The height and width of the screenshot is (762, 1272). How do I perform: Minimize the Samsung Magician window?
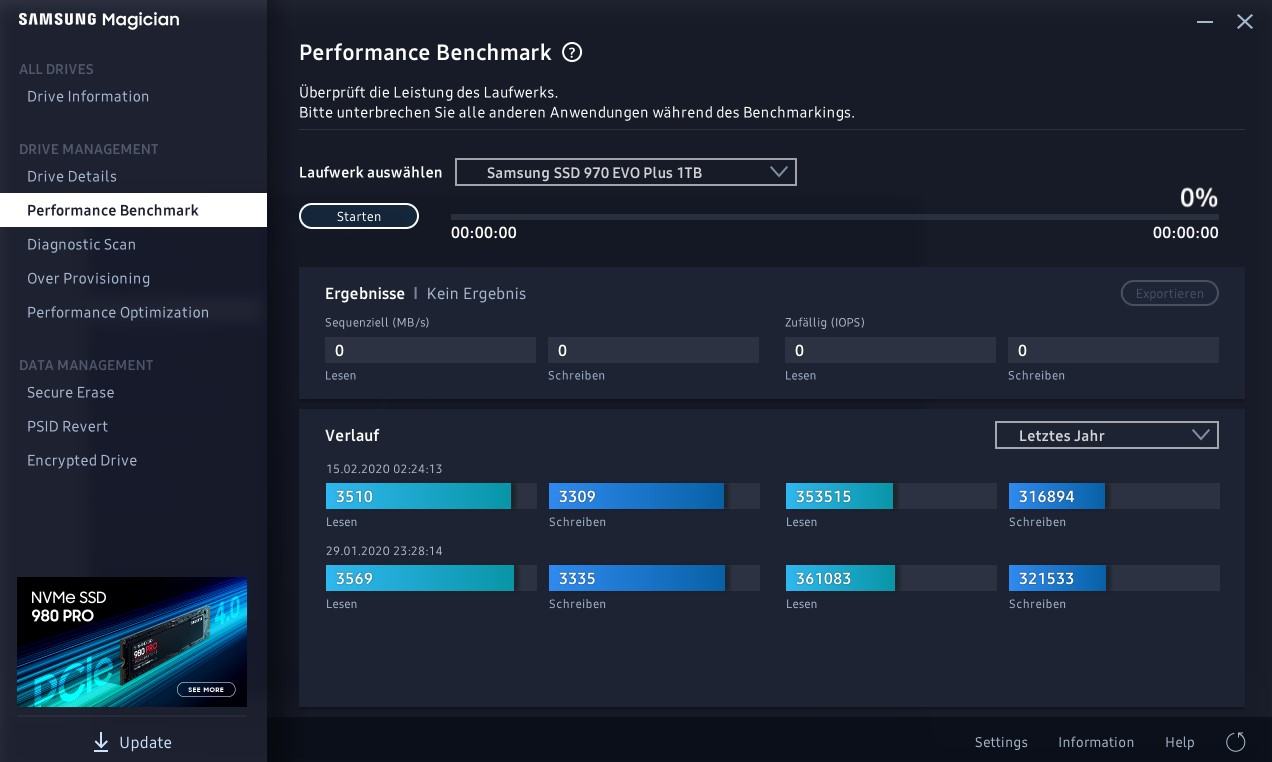1205,21
